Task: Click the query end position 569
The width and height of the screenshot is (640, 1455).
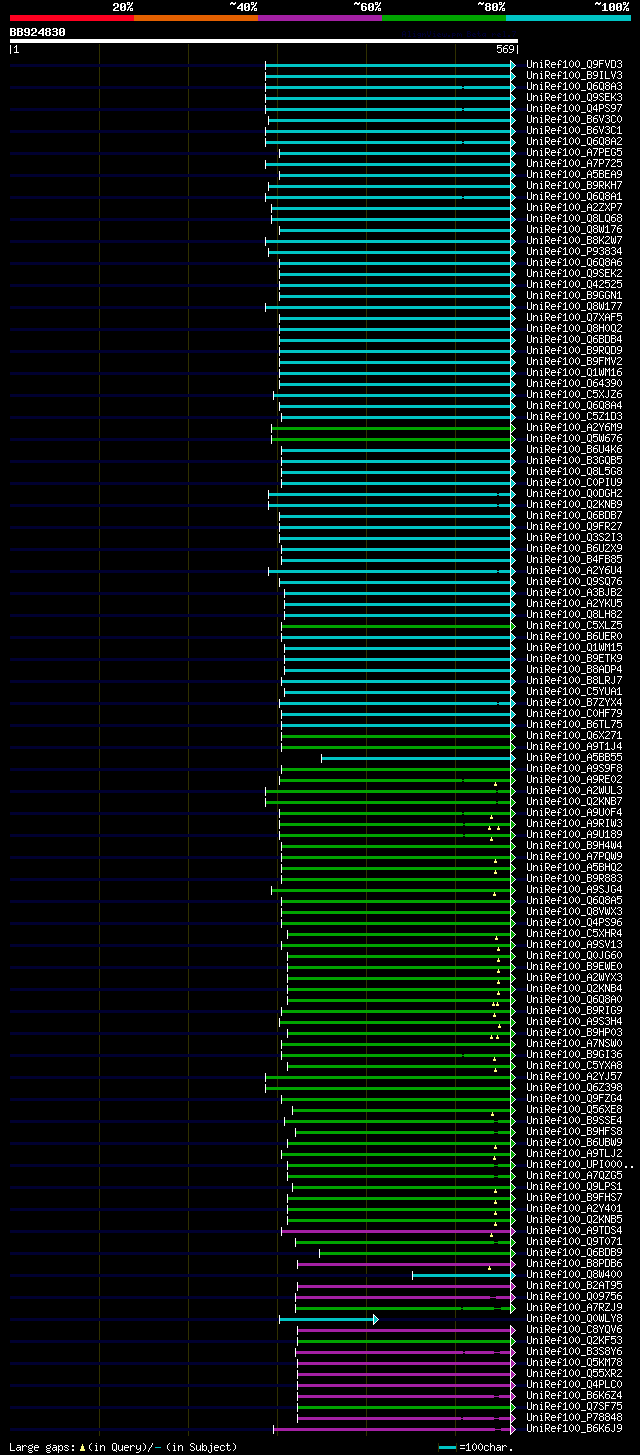Action: (x=505, y=49)
